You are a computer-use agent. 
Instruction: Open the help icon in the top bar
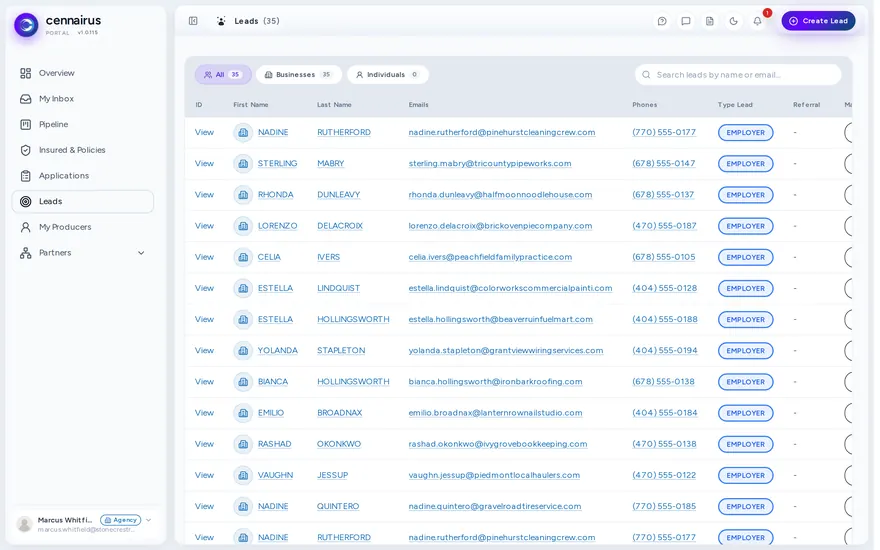[662, 21]
